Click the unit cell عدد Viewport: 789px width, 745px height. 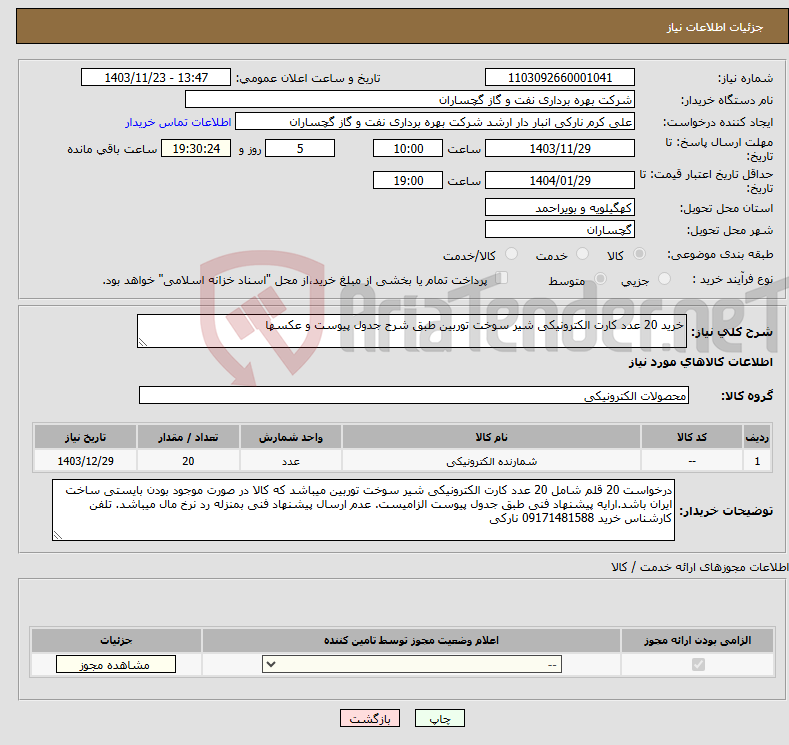pyautogui.click(x=290, y=461)
